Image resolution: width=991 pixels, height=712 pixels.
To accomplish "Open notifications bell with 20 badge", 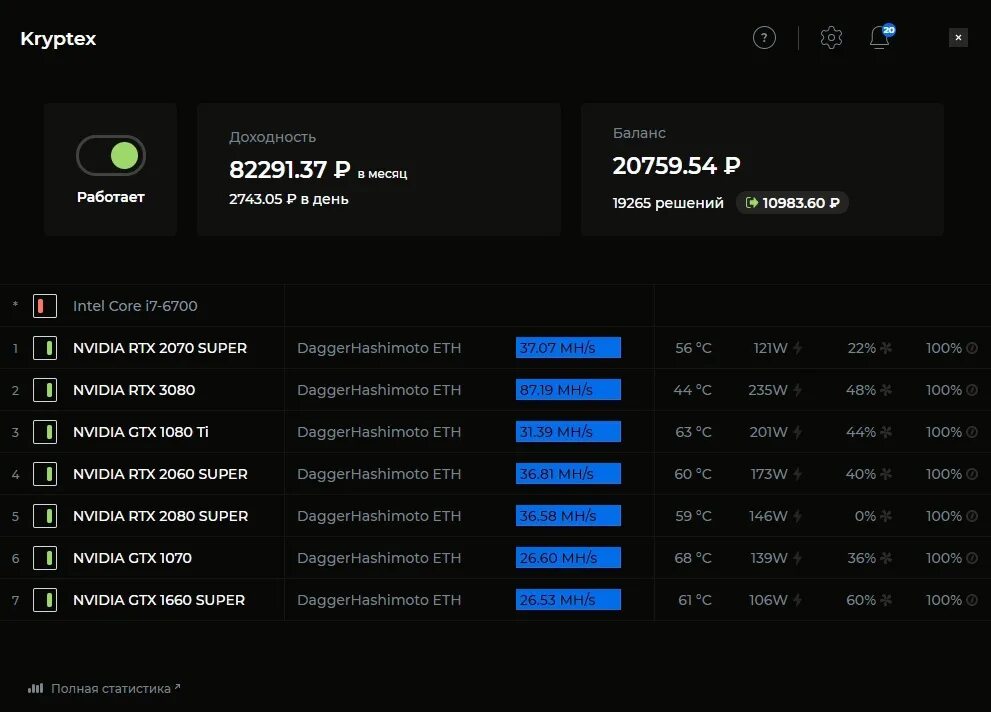I will click(882, 37).
